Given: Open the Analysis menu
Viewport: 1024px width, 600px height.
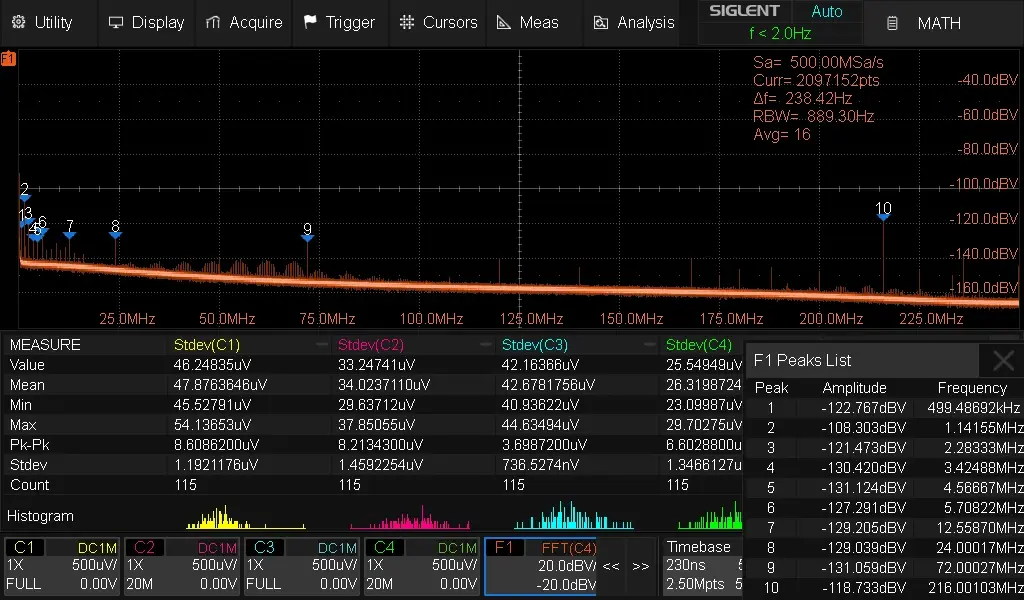Looking at the screenshot, I should [634, 22].
